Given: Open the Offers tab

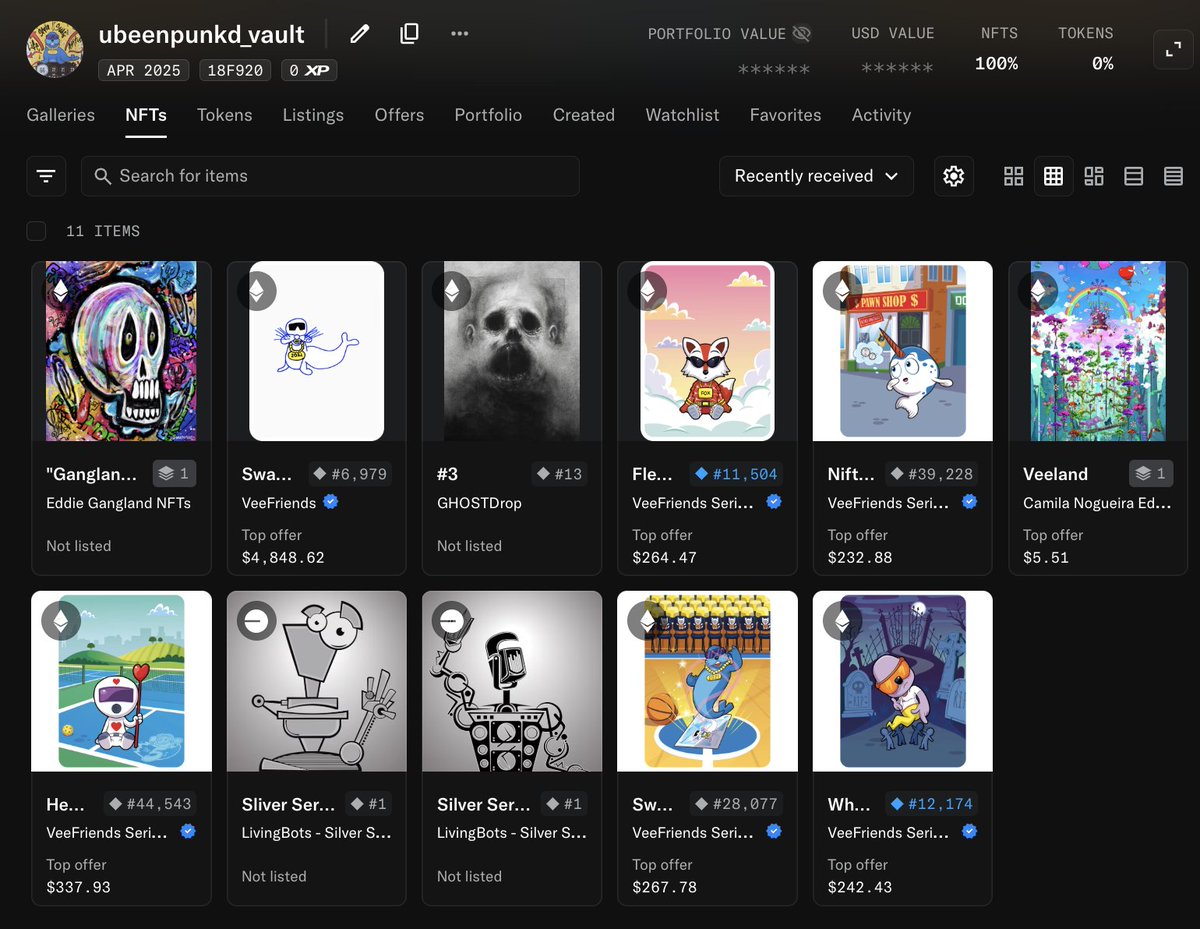Looking at the screenshot, I should pyautogui.click(x=399, y=115).
